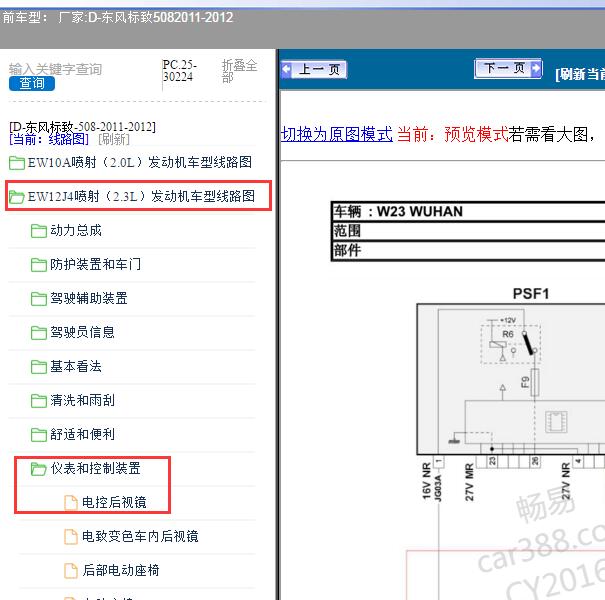Click the PC.25-30224 text
The width and height of the screenshot is (605, 600).
pyautogui.click(x=178, y=71)
